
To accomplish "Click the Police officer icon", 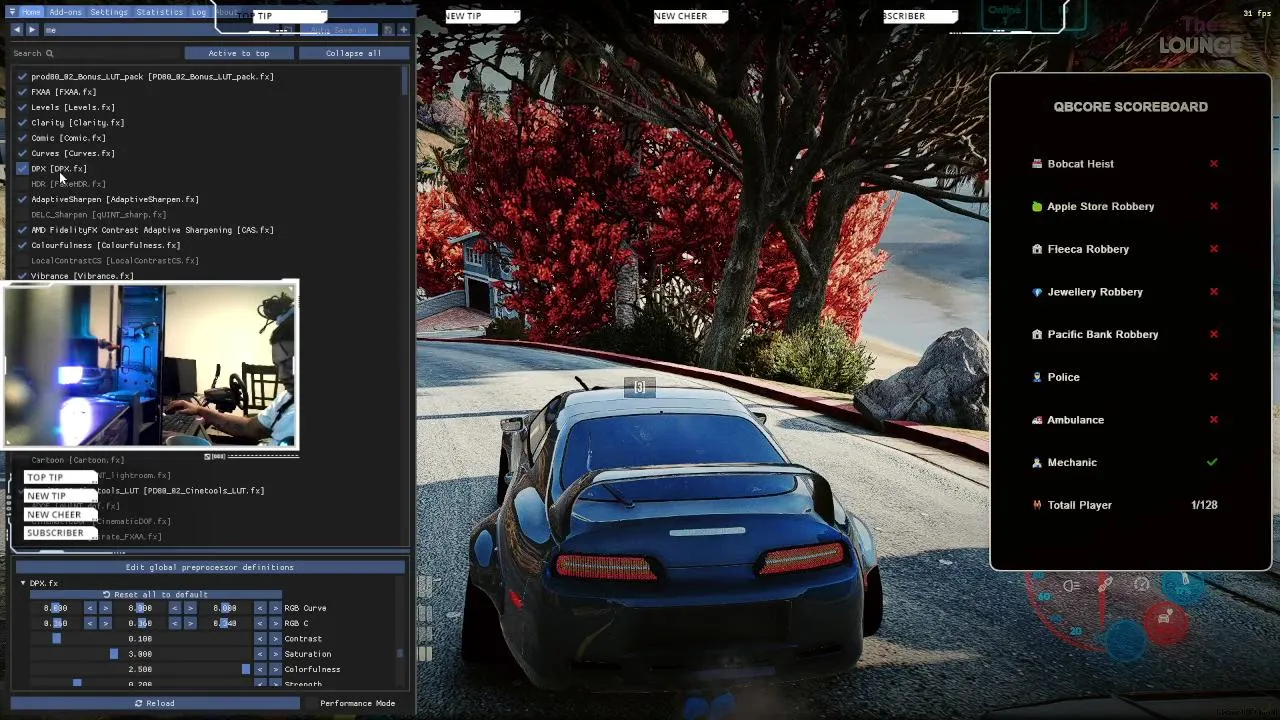I will [x=1037, y=377].
